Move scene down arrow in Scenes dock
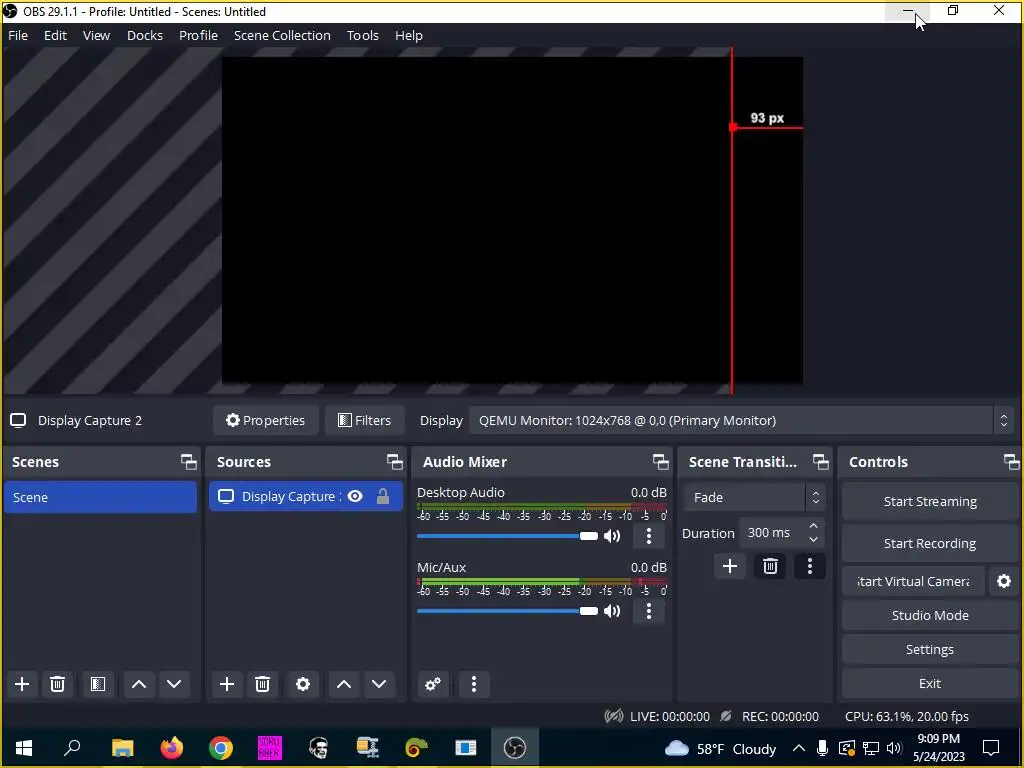 tap(174, 684)
